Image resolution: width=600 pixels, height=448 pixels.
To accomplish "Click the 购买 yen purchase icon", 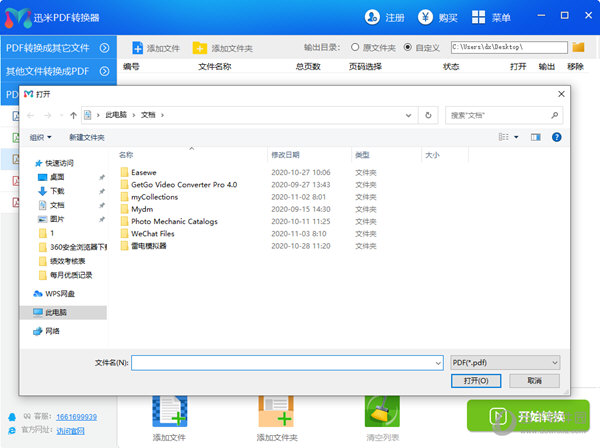I will tap(425, 17).
